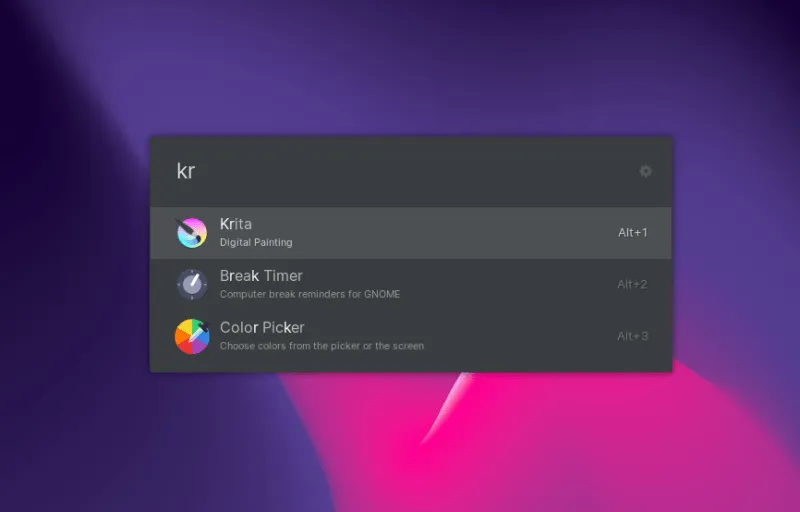Click the Alt+3 shortcut label
Image resolution: width=800 pixels, height=512 pixels.
pyautogui.click(x=632, y=337)
